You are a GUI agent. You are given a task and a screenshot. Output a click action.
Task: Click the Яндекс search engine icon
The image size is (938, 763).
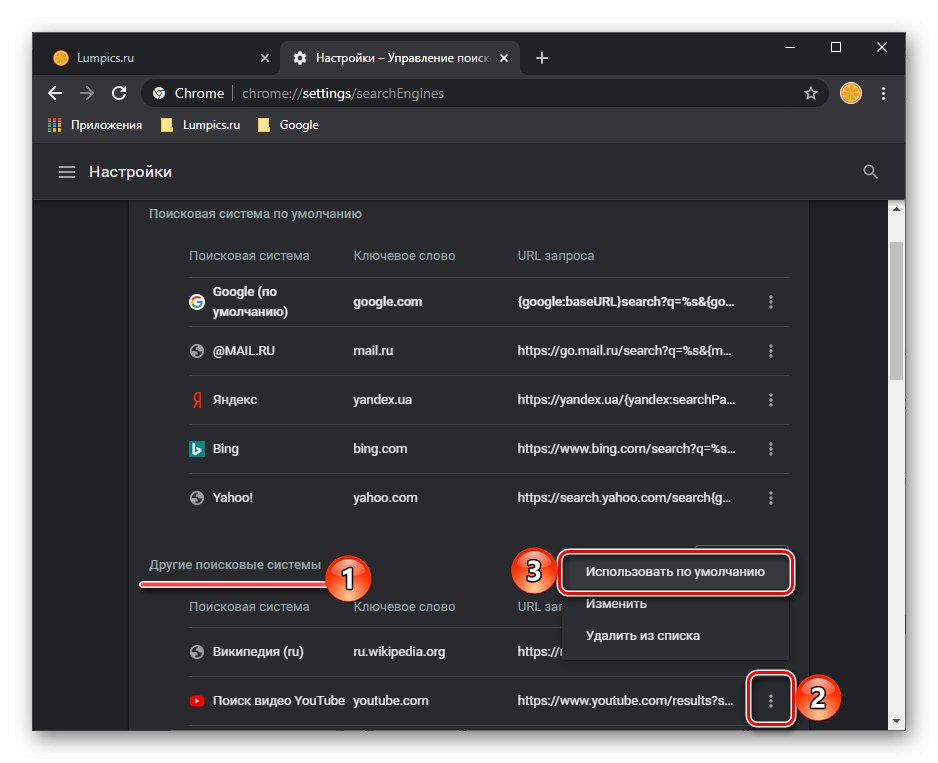point(196,399)
